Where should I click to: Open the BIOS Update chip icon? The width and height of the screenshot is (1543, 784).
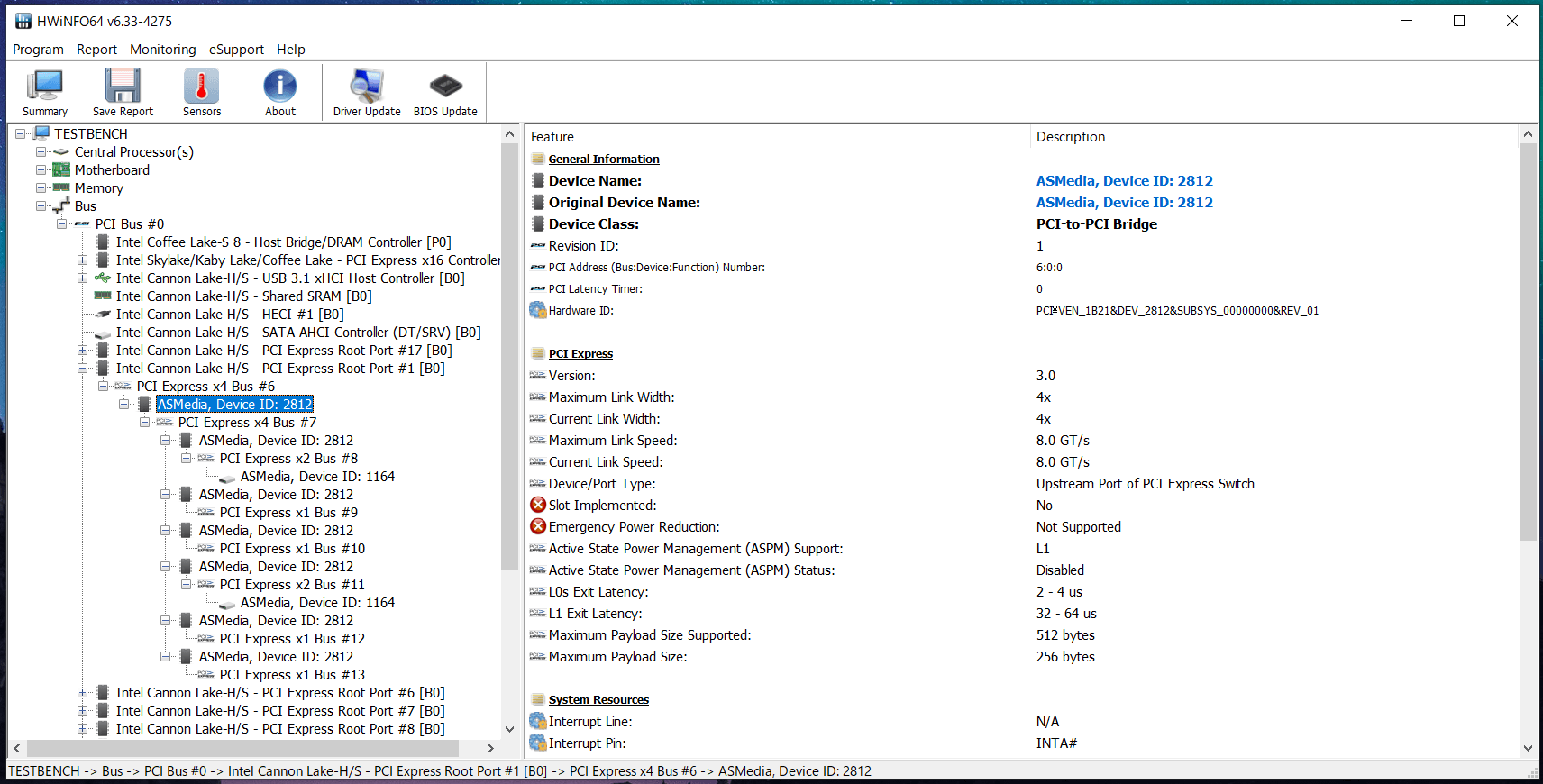(x=445, y=93)
